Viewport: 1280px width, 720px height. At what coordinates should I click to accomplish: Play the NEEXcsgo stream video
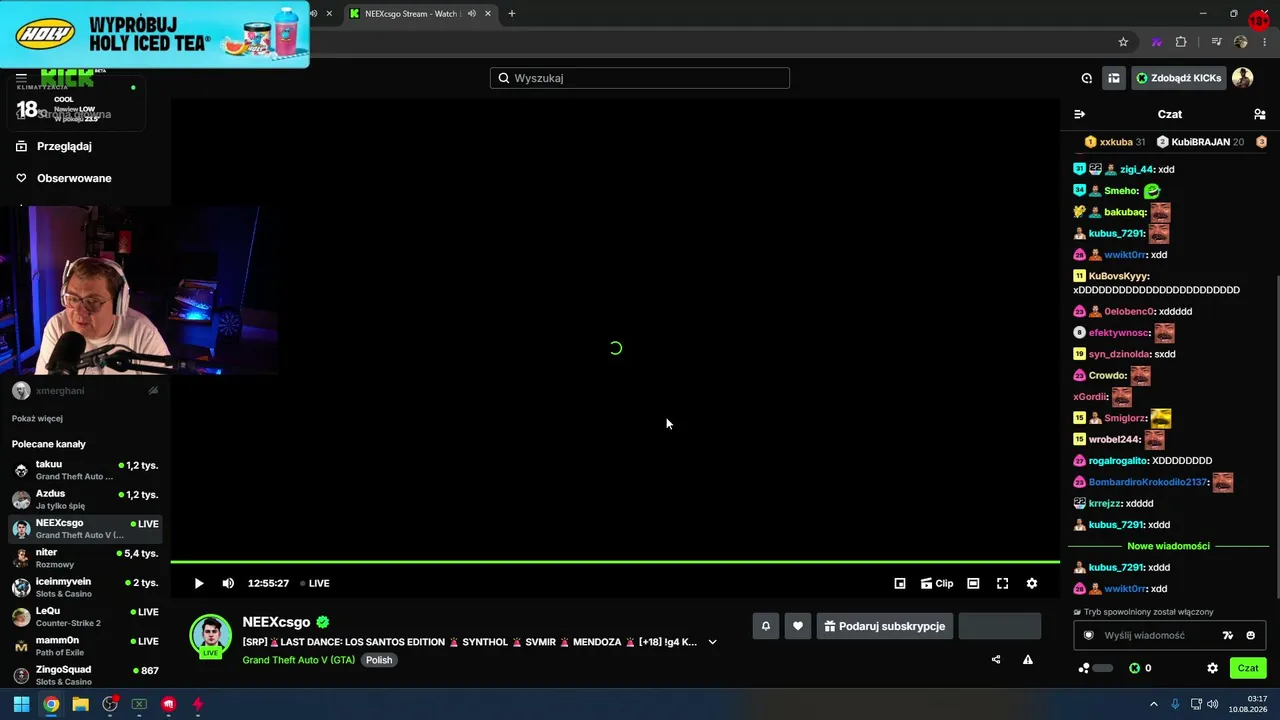[x=199, y=583]
